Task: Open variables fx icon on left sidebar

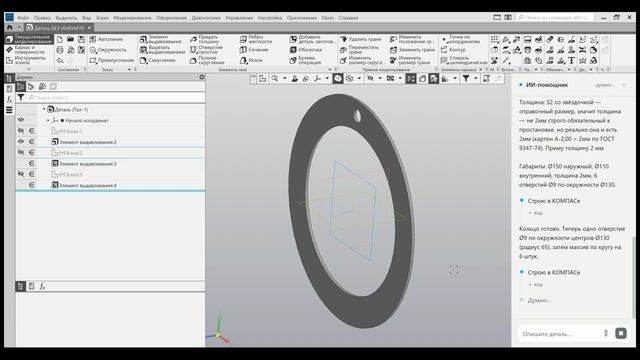Action: click(9, 99)
